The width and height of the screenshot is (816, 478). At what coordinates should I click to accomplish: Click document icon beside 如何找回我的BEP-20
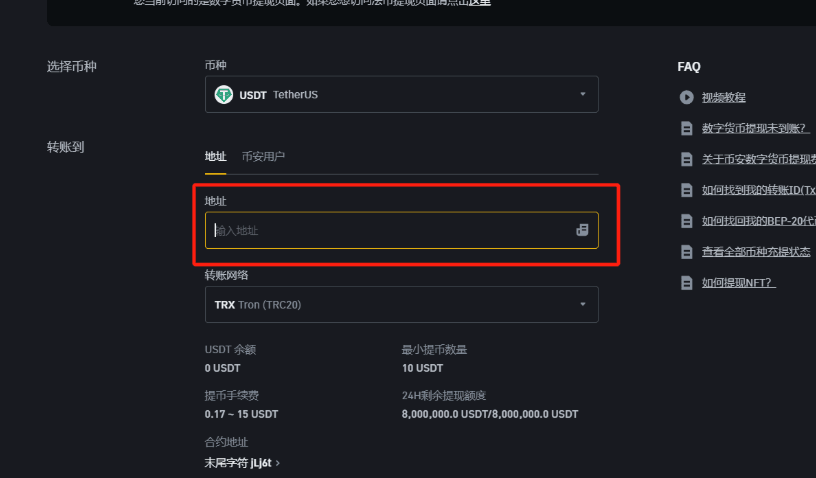[687, 221]
